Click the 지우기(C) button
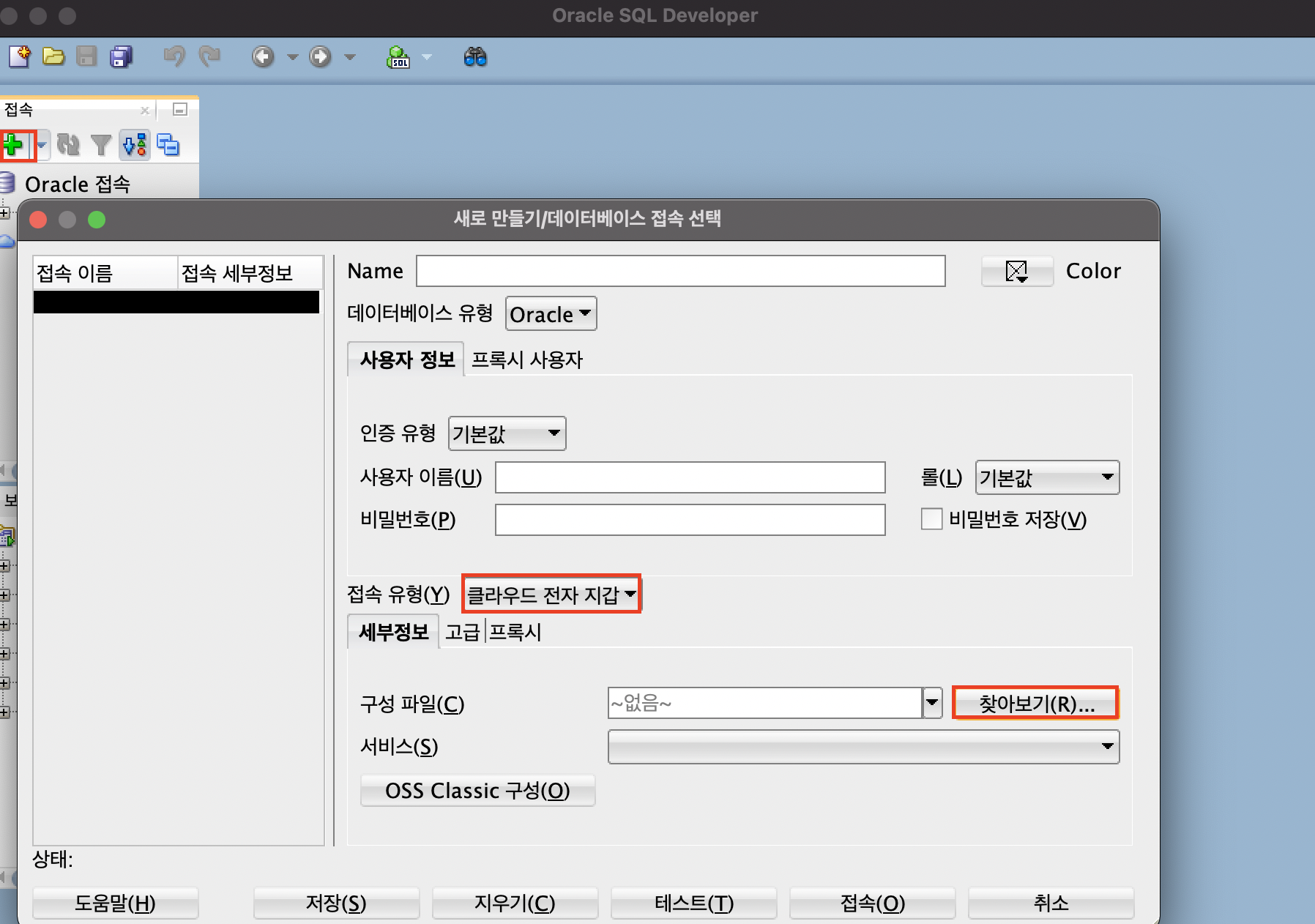Image resolution: width=1315 pixels, height=924 pixels. pos(515,903)
